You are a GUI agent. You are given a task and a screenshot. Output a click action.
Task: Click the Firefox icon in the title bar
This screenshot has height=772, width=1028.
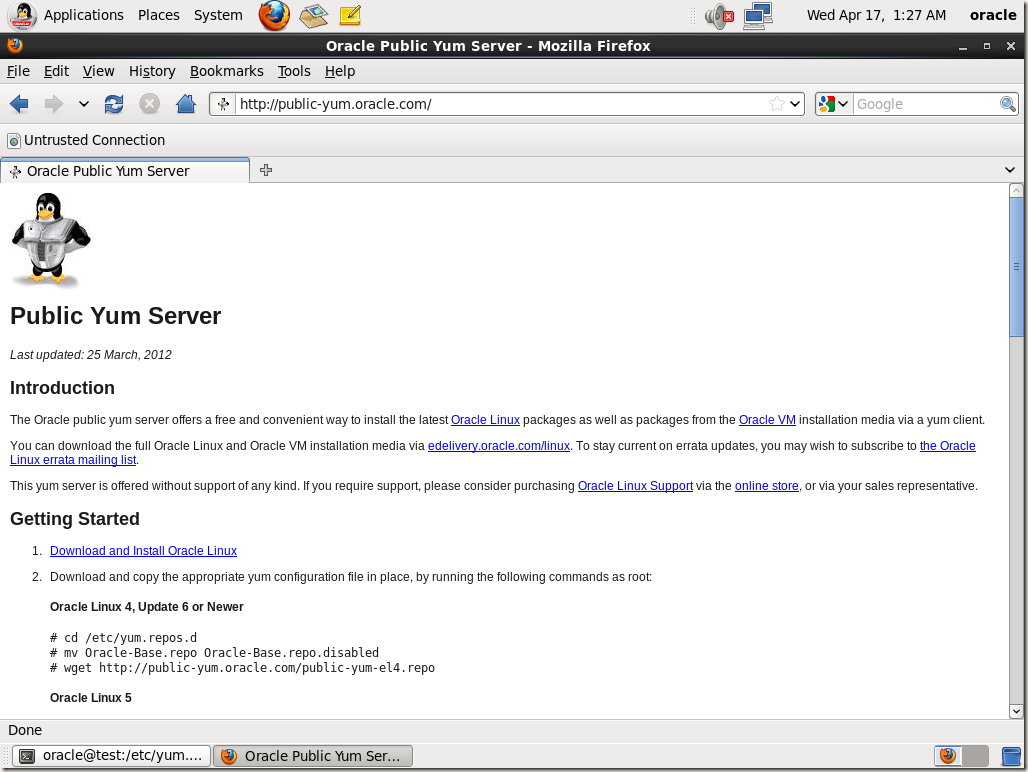point(14,45)
